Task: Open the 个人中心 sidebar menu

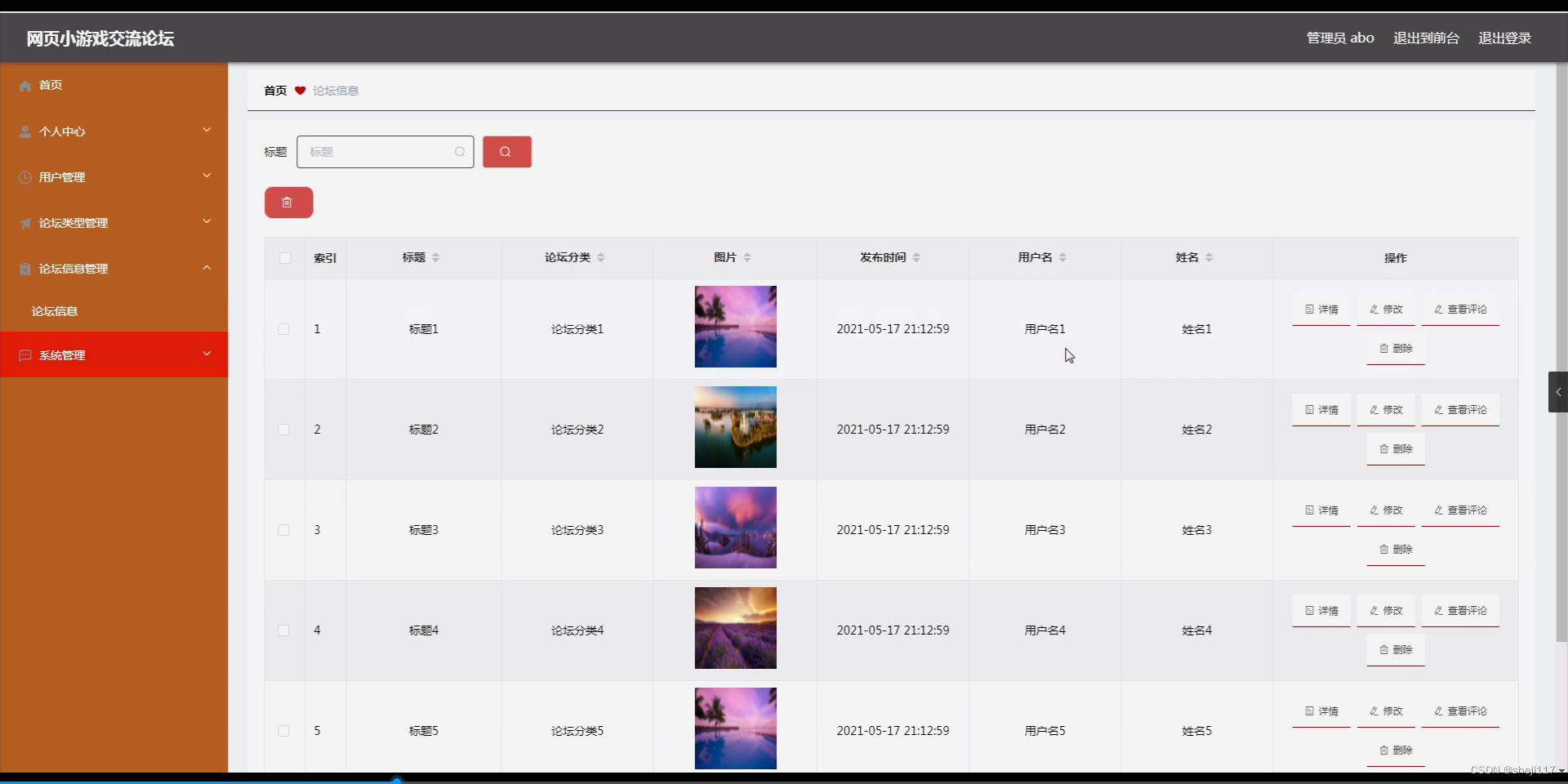Action: pyautogui.click(x=114, y=131)
